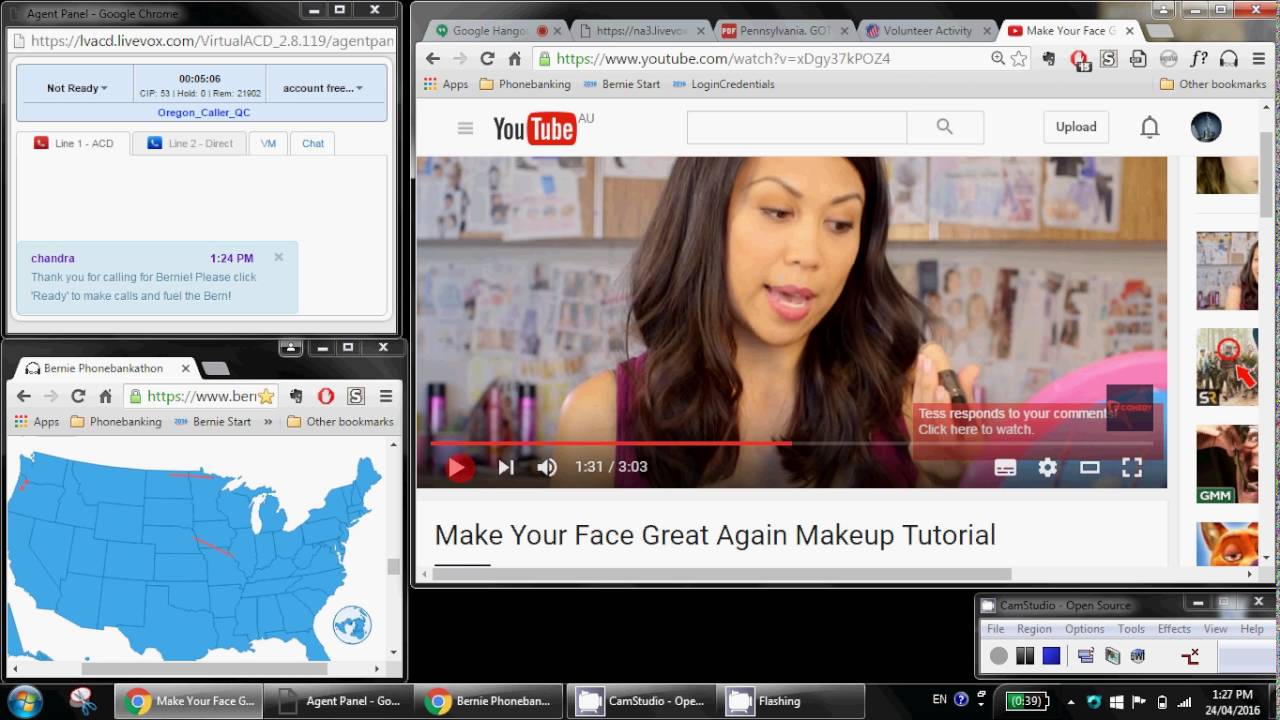Open Chrome menu in YouTube window

tap(1259, 59)
